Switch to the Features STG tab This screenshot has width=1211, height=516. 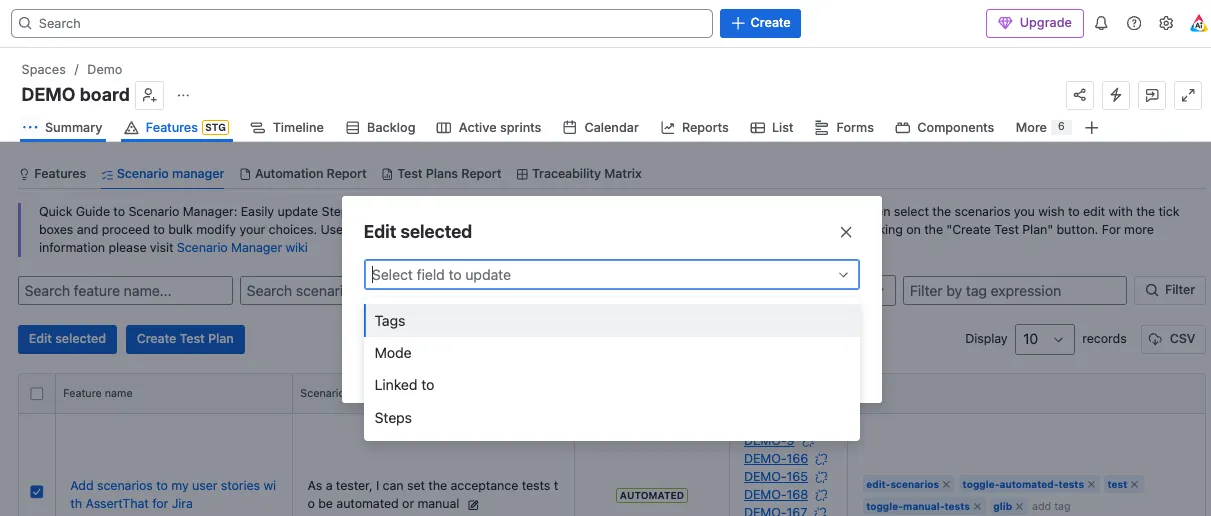point(177,127)
